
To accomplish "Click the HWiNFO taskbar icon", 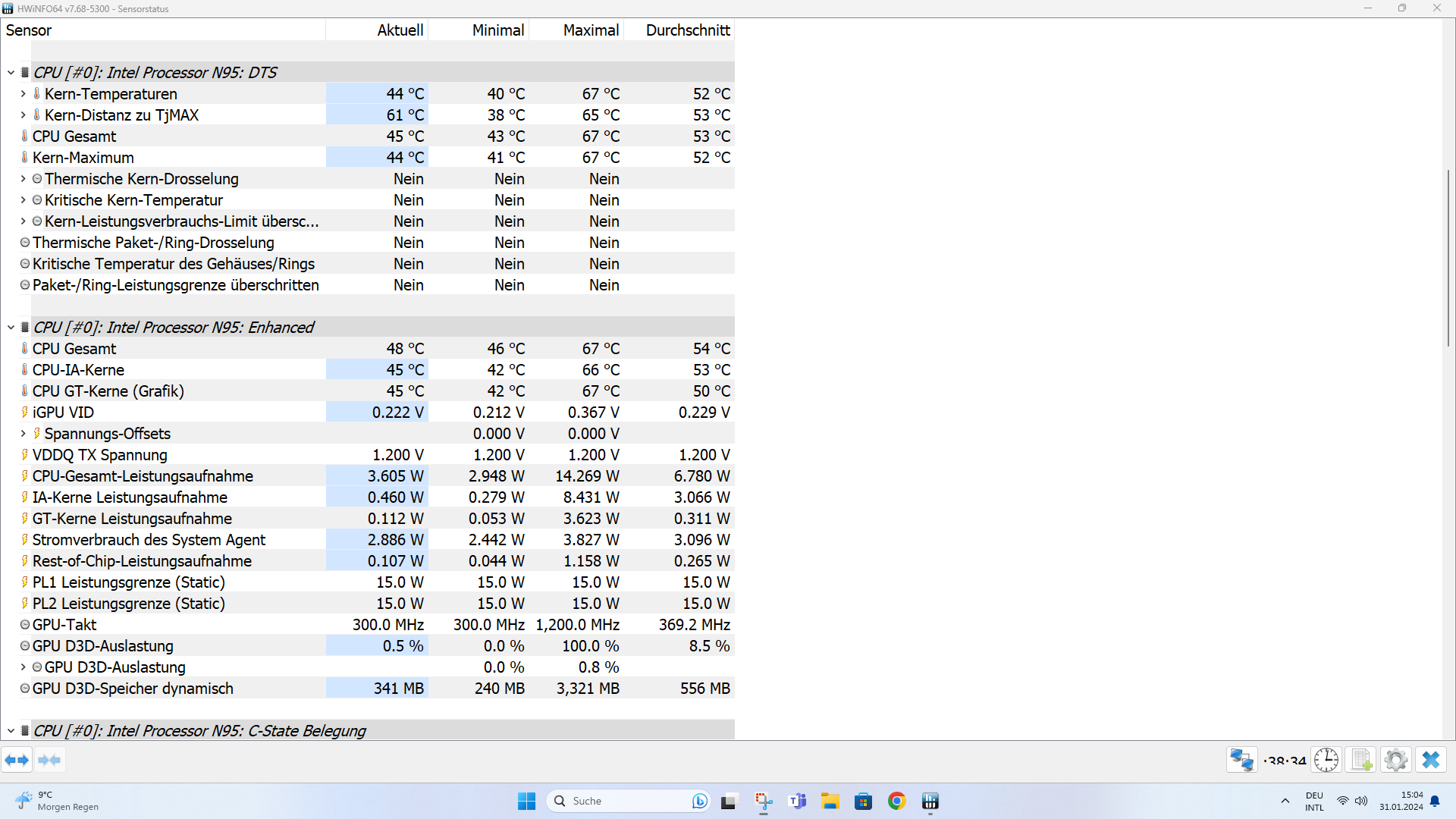I will point(930,801).
